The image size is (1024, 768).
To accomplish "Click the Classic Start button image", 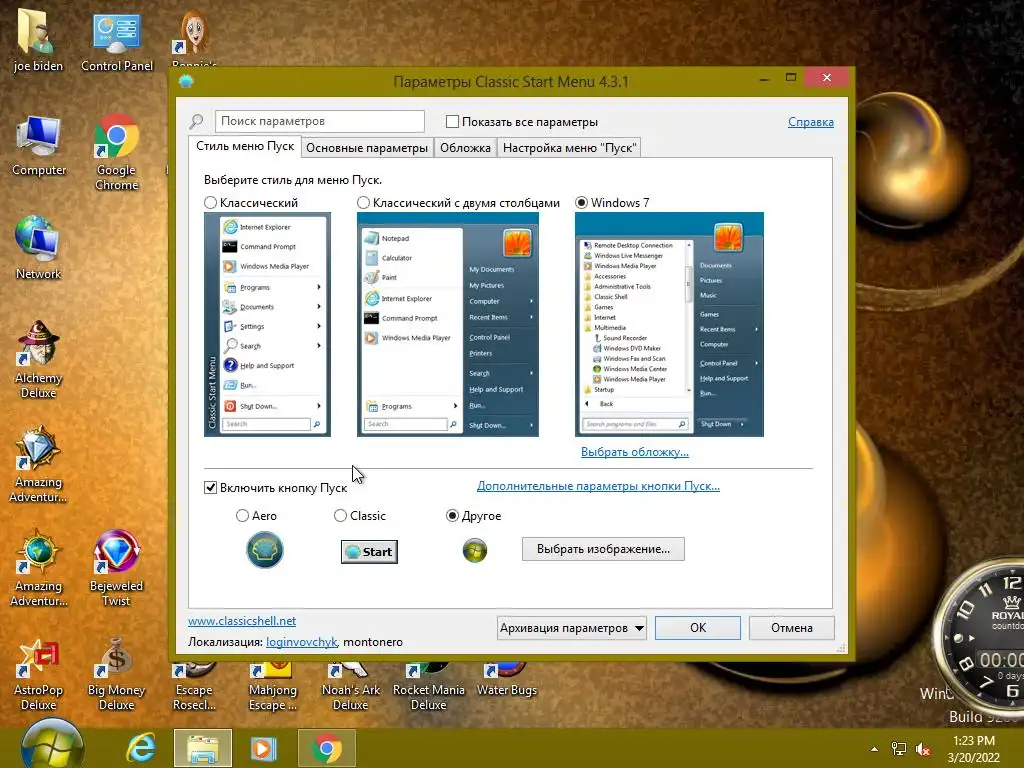I will tap(369, 552).
